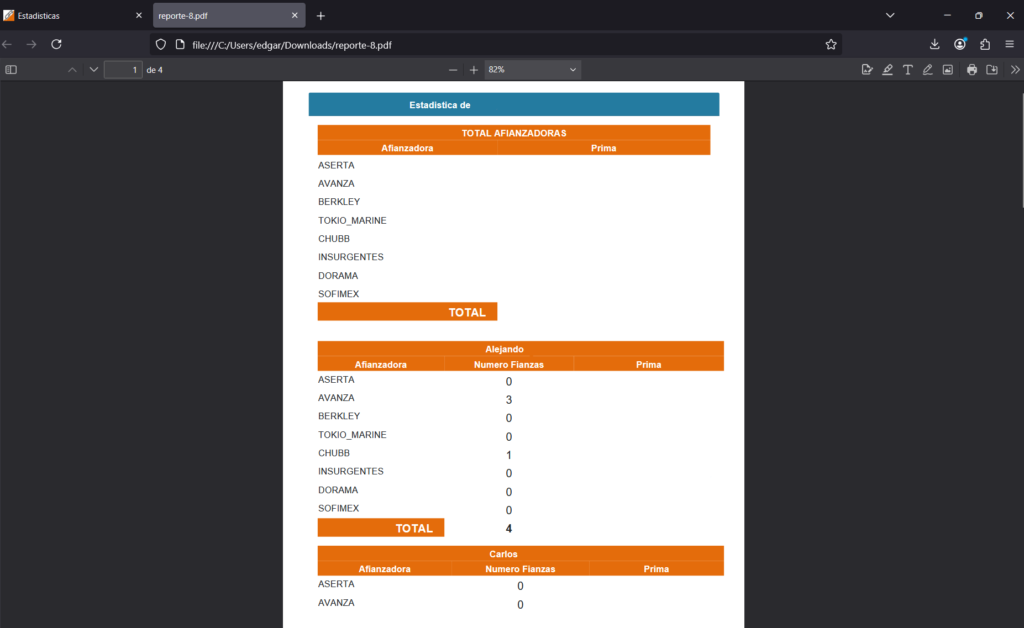Viewport: 1024px width, 628px height.
Task: Select the freehand draw tool
Action: click(x=927, y=70)
